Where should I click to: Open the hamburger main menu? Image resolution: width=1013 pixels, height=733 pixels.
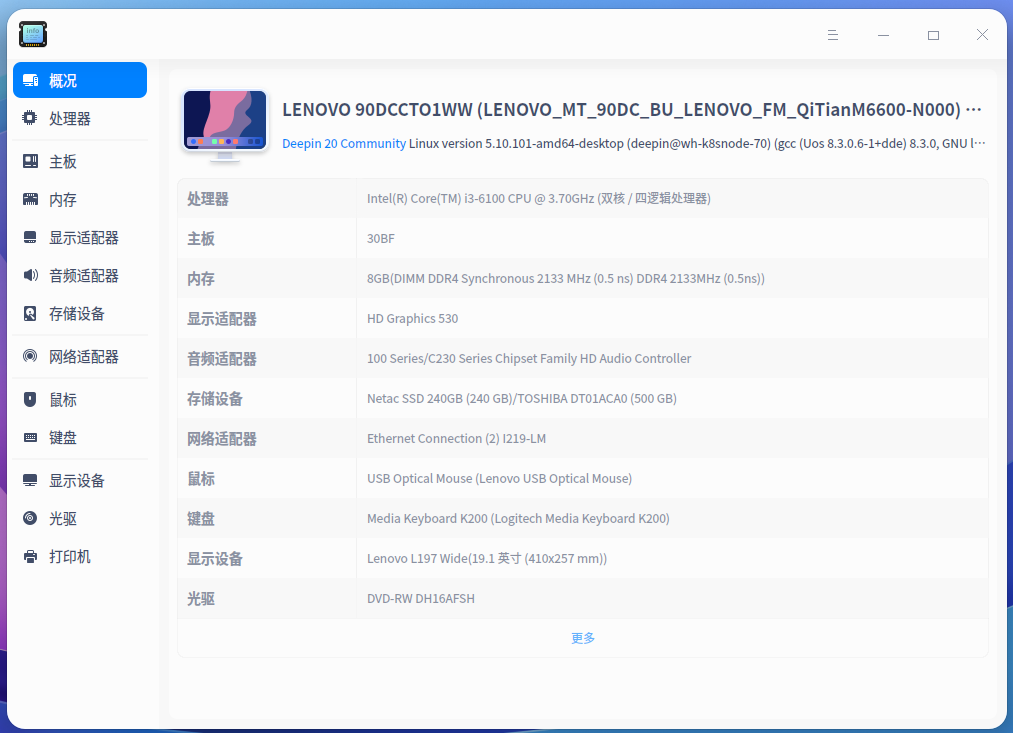click(833, 35)
